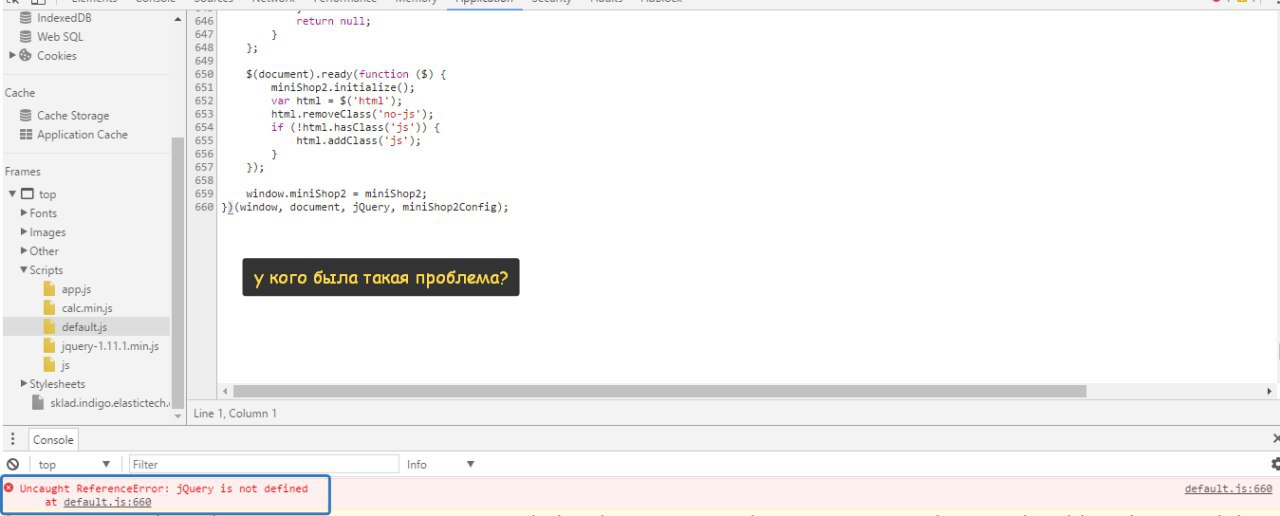Open console settings gear
This screenshot has width=1280, height=516.
point(1275,465)
